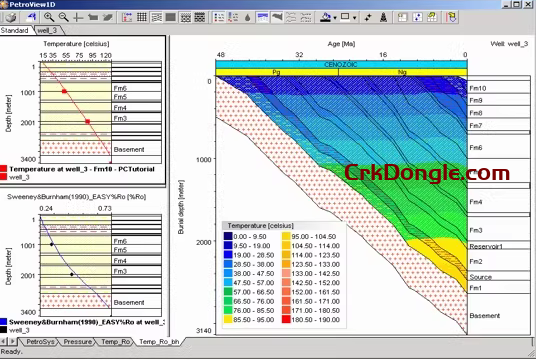The width and height of the screenshot is (536, 360).
Task: Select the zoom out magnifier tool
Action: pos(64,17)
